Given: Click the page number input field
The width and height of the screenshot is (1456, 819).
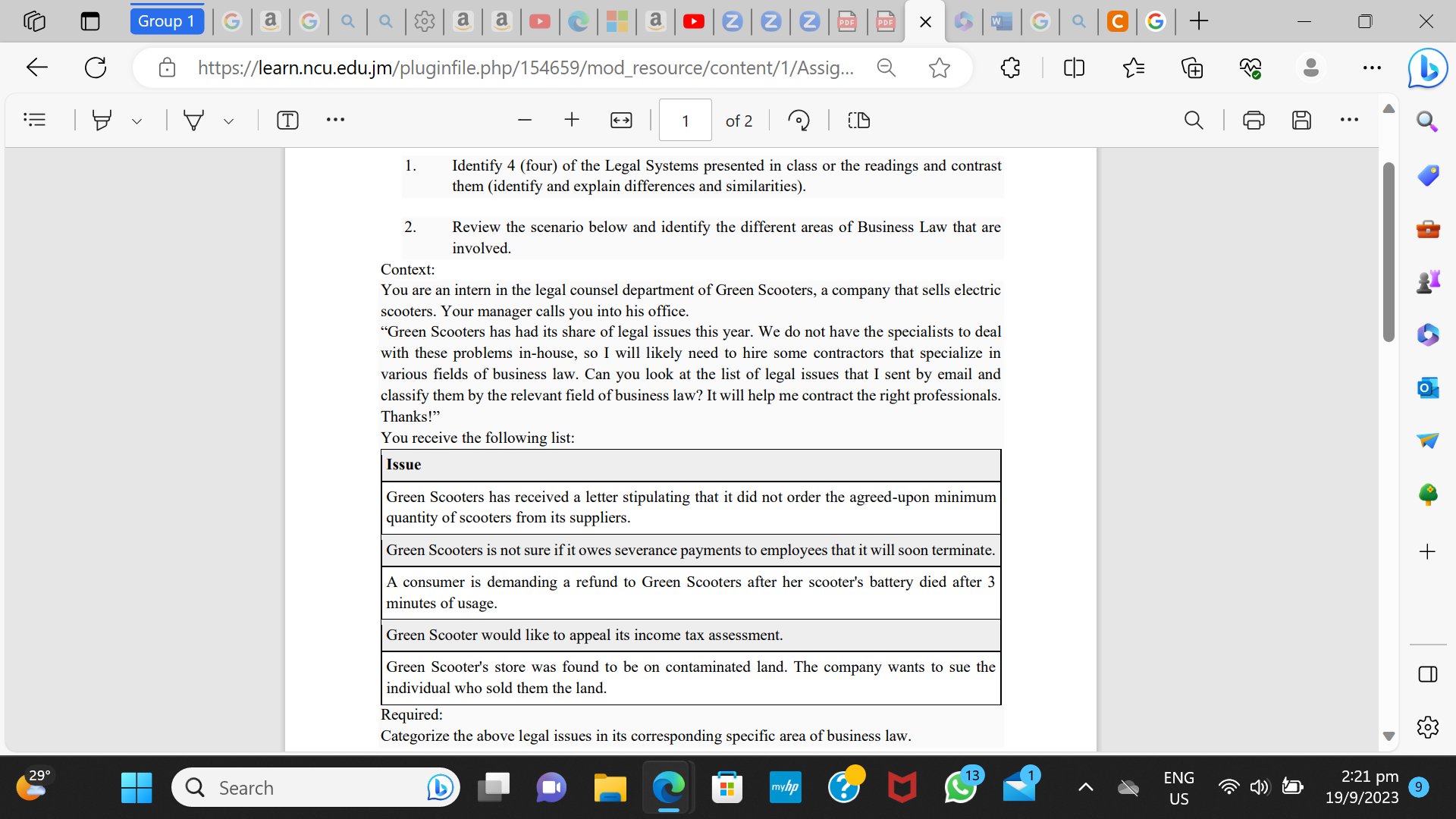Looking at the screenshot, I should (x=685, y=120).
